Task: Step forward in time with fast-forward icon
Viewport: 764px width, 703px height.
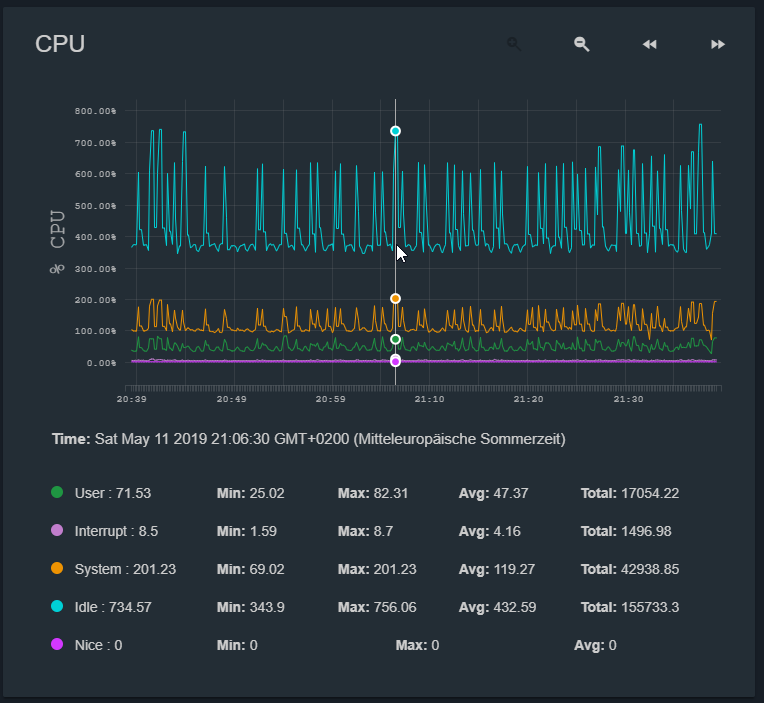Action: (717, 44)
